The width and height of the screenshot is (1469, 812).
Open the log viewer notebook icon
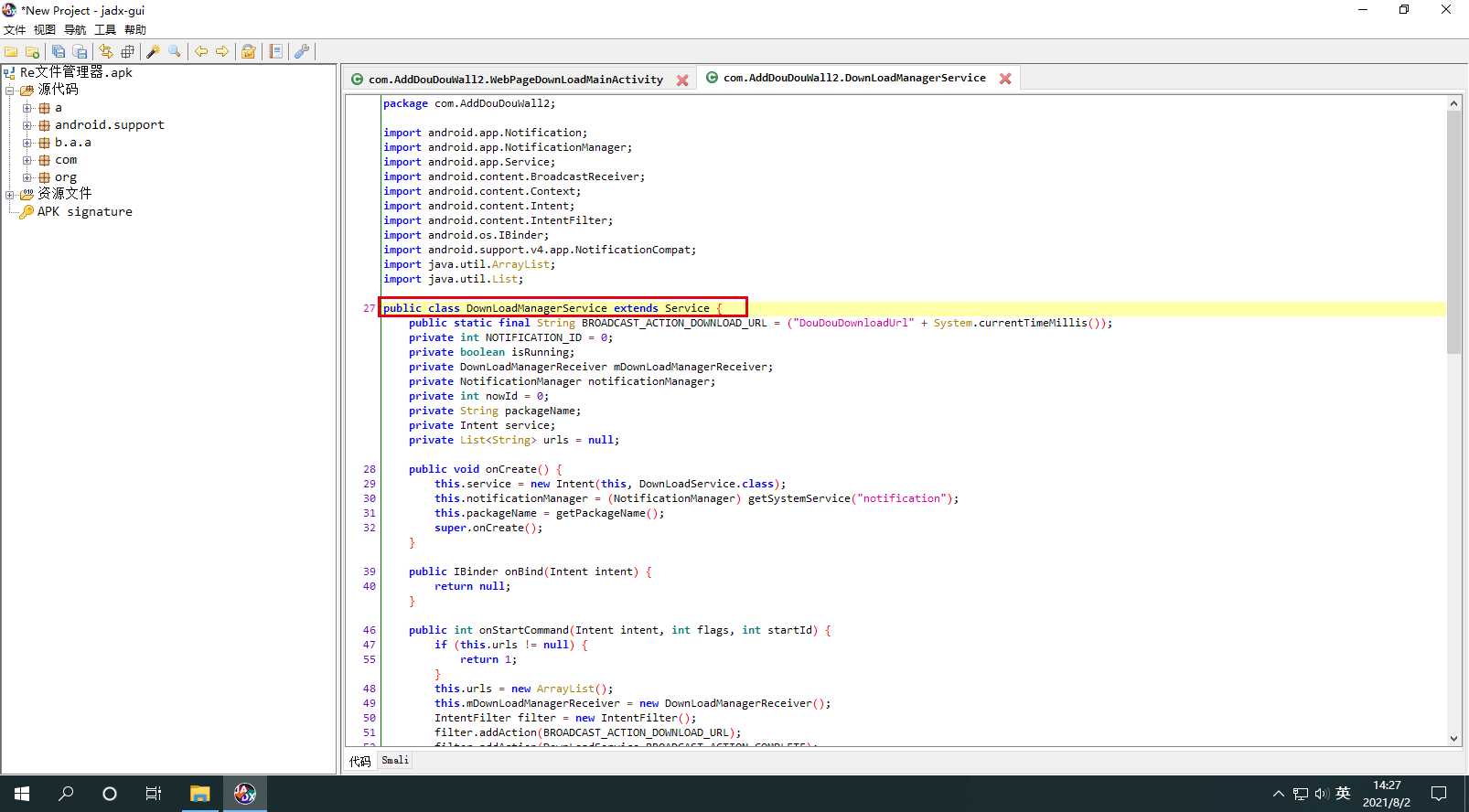(275, 52)
